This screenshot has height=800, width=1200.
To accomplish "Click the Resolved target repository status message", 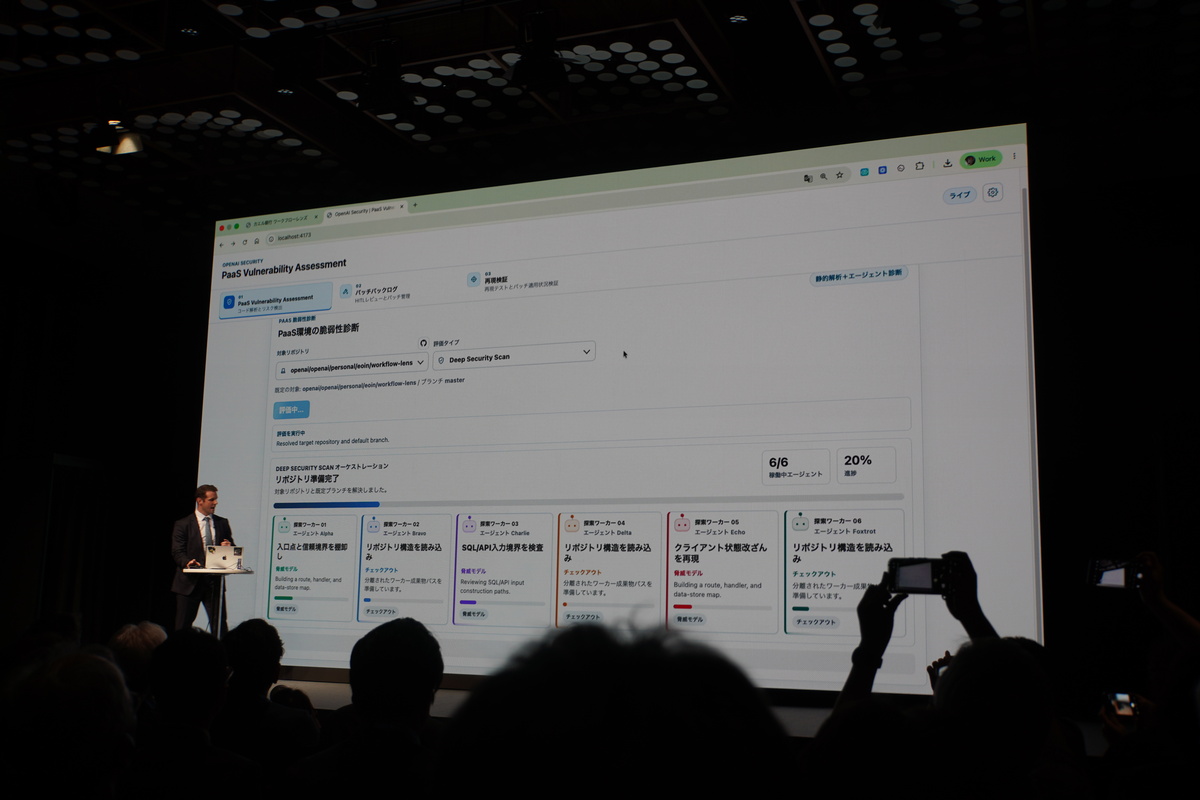I will click(332, 440).
